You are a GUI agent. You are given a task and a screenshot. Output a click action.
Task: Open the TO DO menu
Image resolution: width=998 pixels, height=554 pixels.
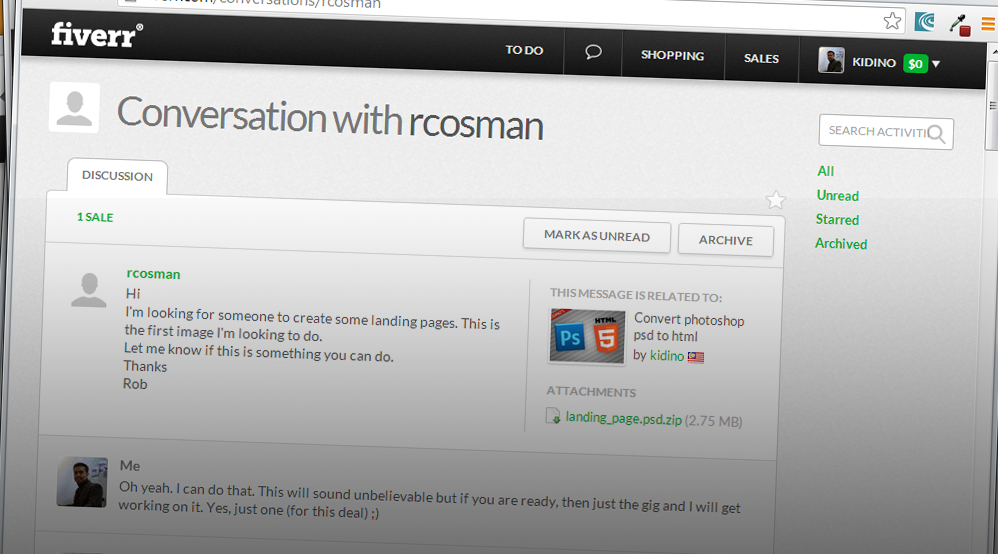[x=524, y=50]
